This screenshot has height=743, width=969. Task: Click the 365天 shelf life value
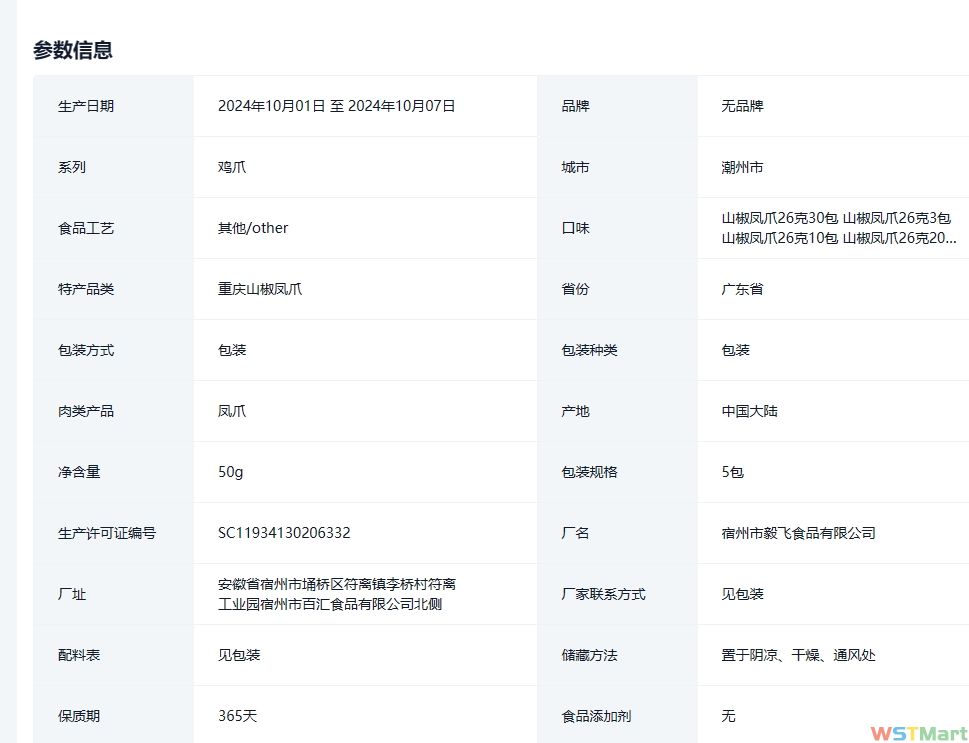pos(238,716)
